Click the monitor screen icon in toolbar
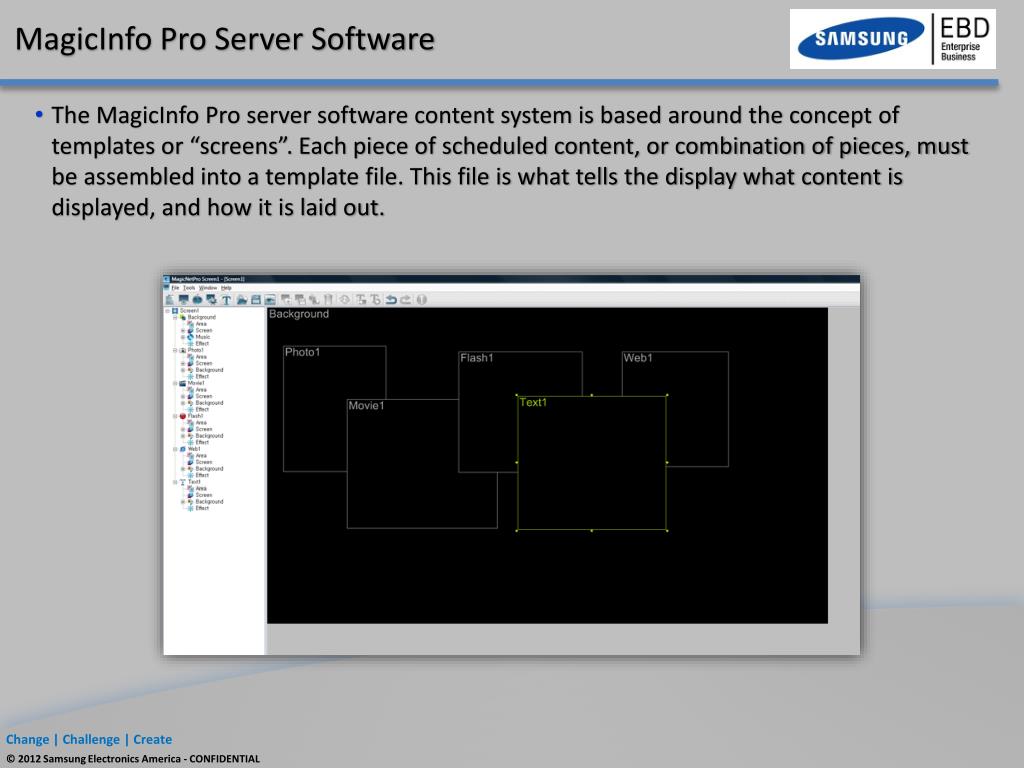 (x=184, y=300)
